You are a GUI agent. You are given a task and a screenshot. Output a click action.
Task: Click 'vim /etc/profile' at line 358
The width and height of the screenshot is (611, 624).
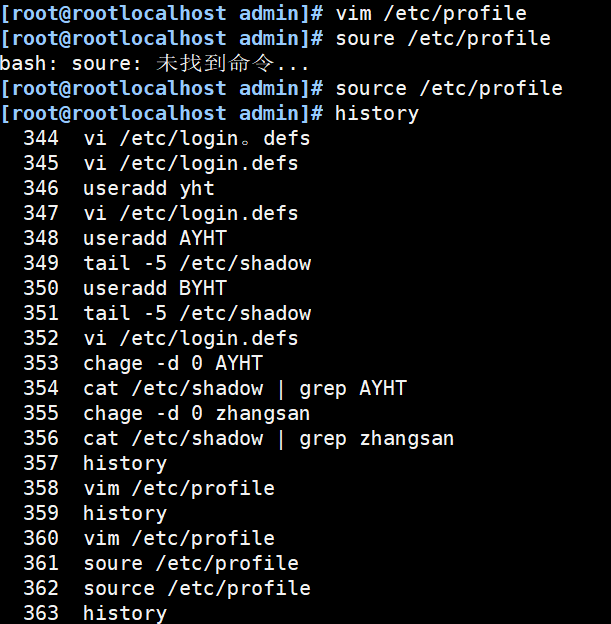click(x=149, y=488)
